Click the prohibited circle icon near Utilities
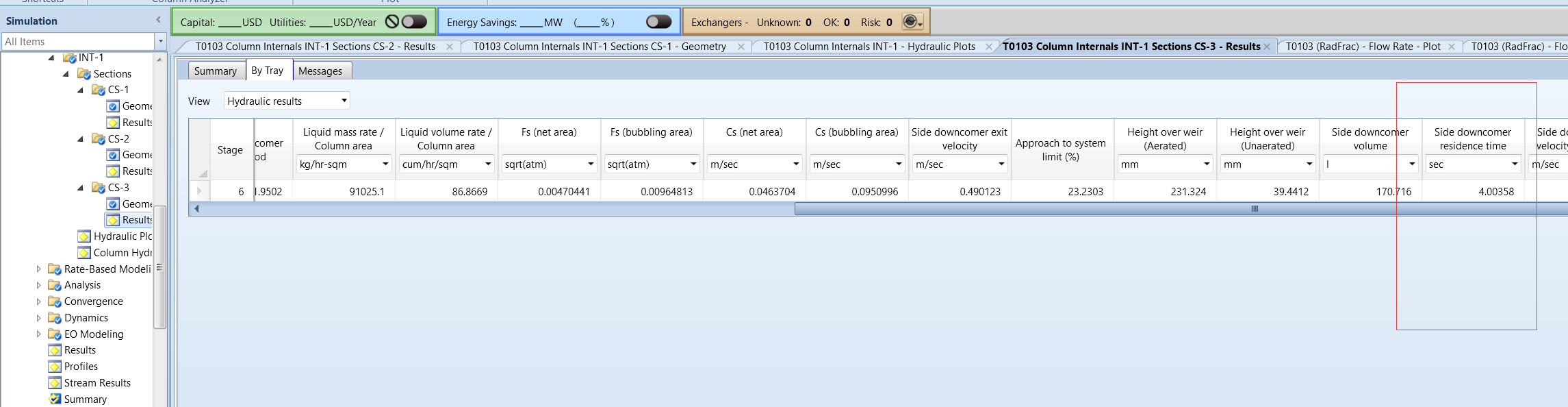1568x407 pixels. click(x=392, y=22)
